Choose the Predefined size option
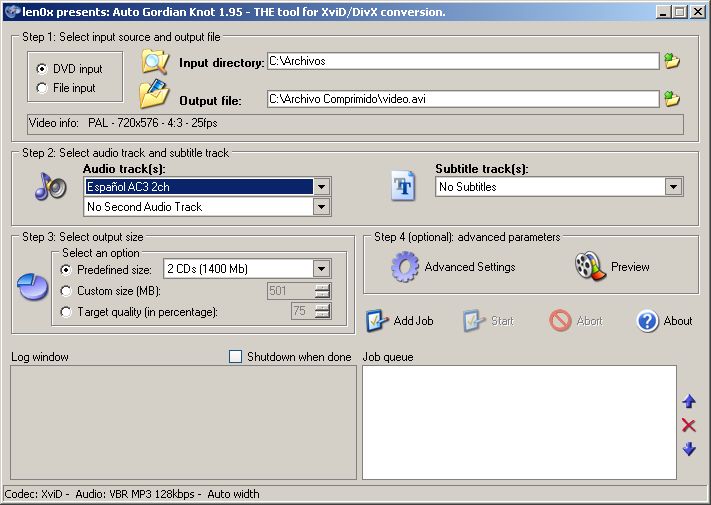 66,270
